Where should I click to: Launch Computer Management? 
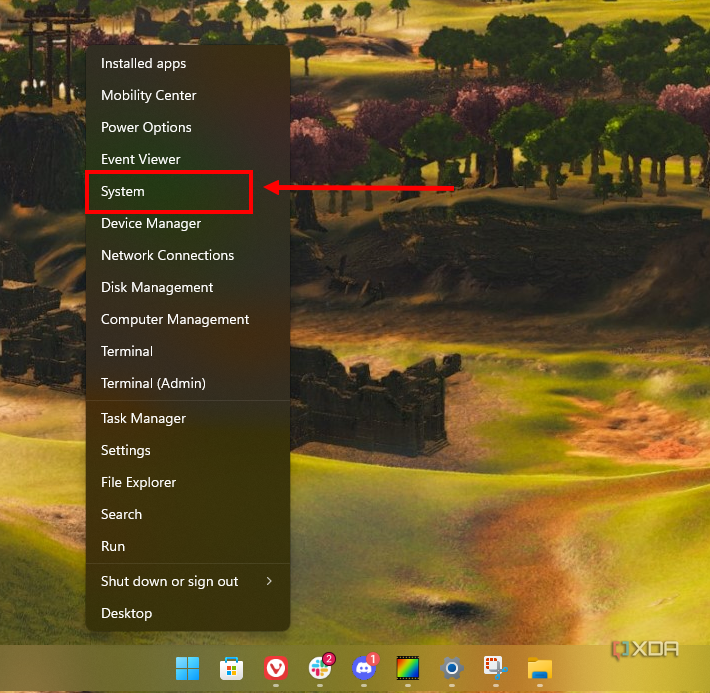tap(188, 319)
